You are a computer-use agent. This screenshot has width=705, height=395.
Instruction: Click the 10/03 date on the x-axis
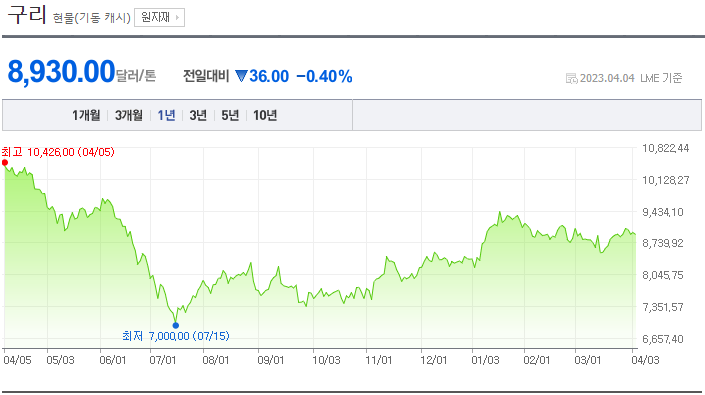point(326,360)
